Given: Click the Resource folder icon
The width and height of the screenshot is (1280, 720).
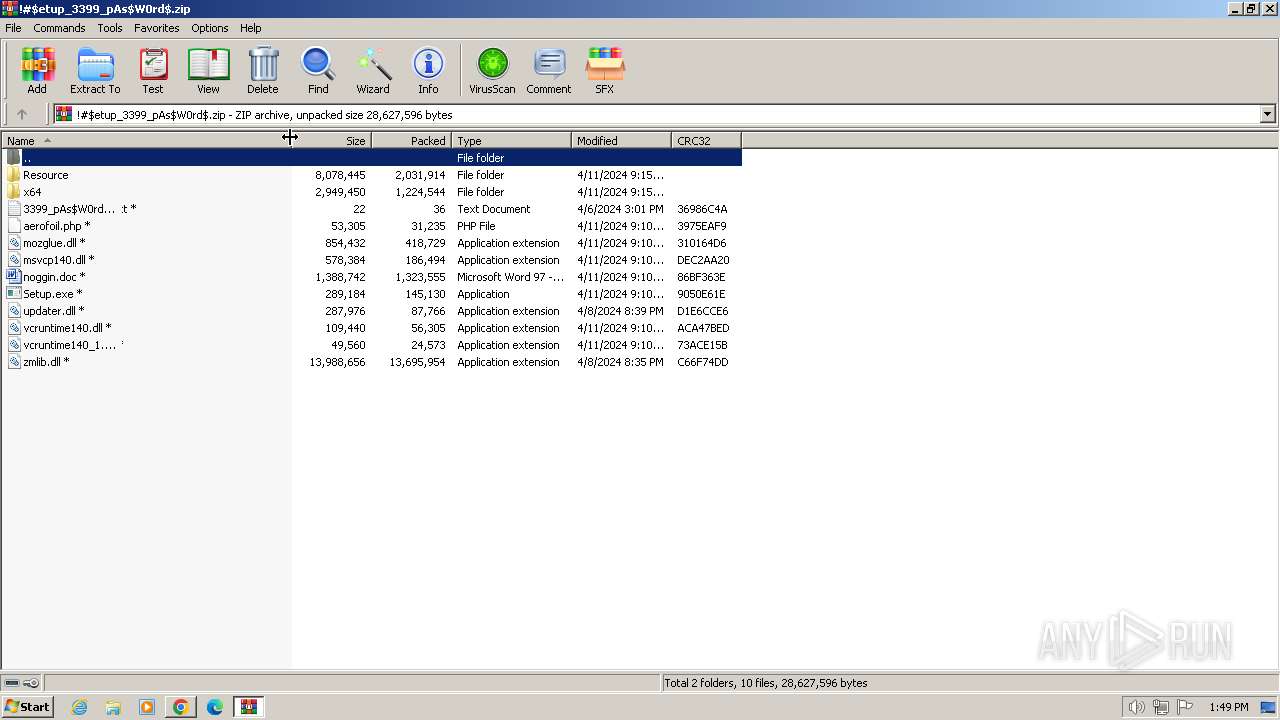Looking at the screenshot, I should [x=13, y=175].
